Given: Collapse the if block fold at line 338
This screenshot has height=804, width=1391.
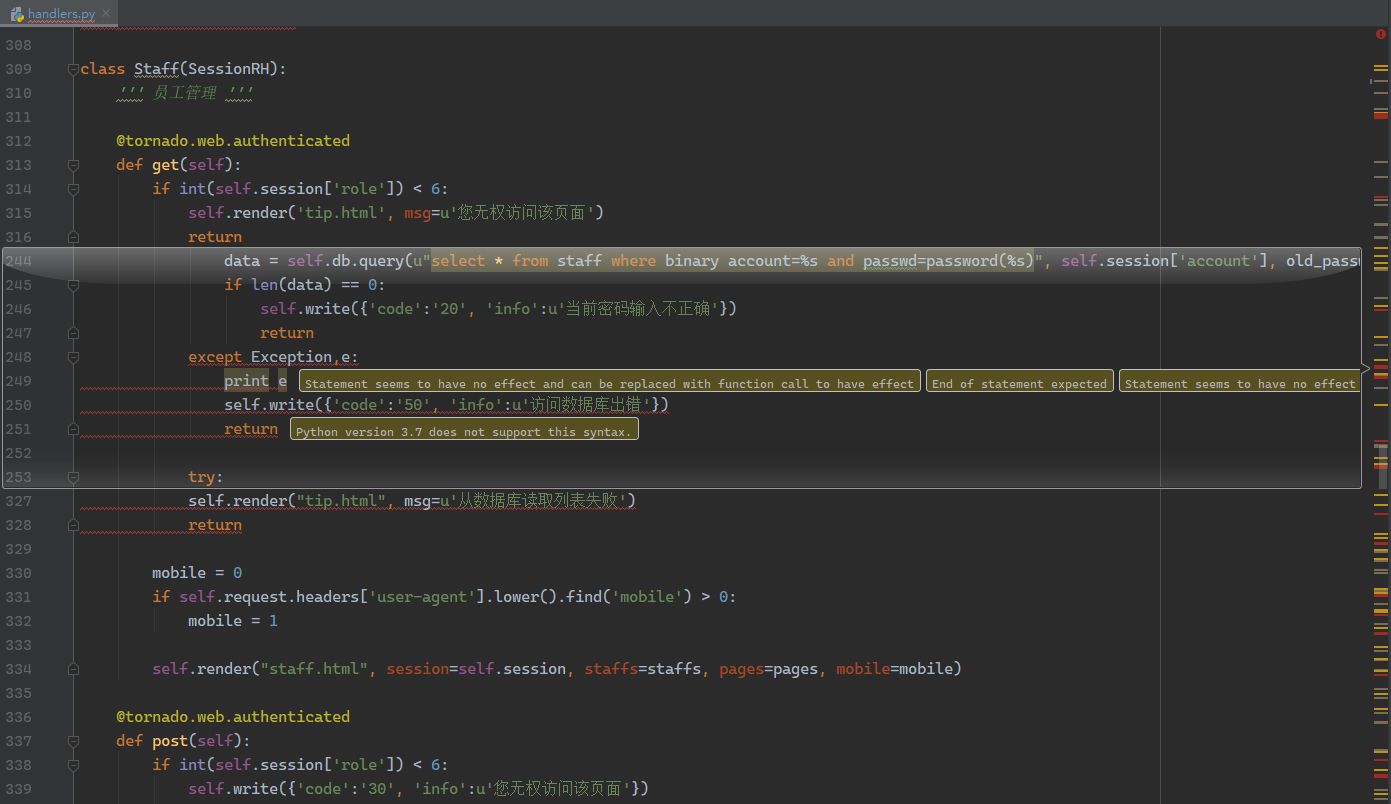Looking at the screenshot, I should click(73, 765).
